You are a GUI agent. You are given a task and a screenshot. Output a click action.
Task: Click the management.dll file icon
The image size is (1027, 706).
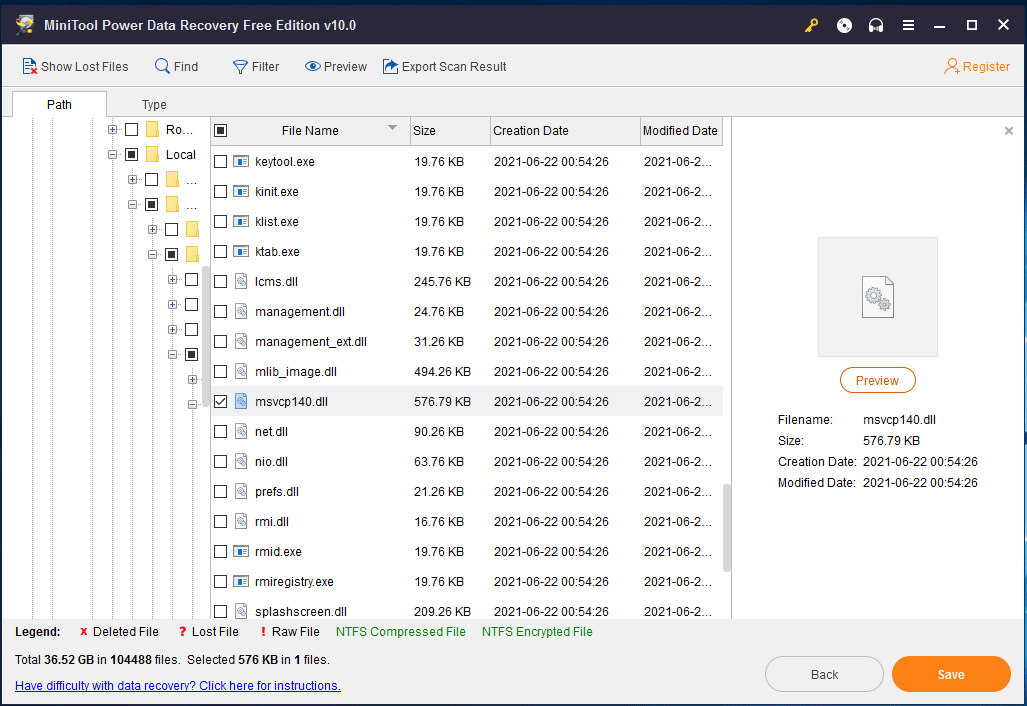point(241,312)
